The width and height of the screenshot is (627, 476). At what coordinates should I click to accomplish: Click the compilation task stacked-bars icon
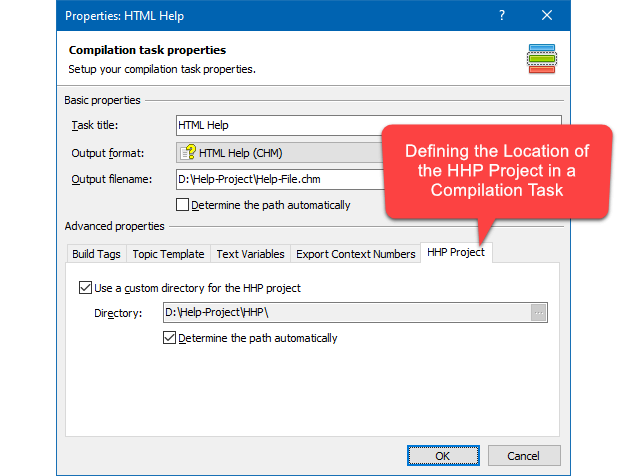[542, 59]
